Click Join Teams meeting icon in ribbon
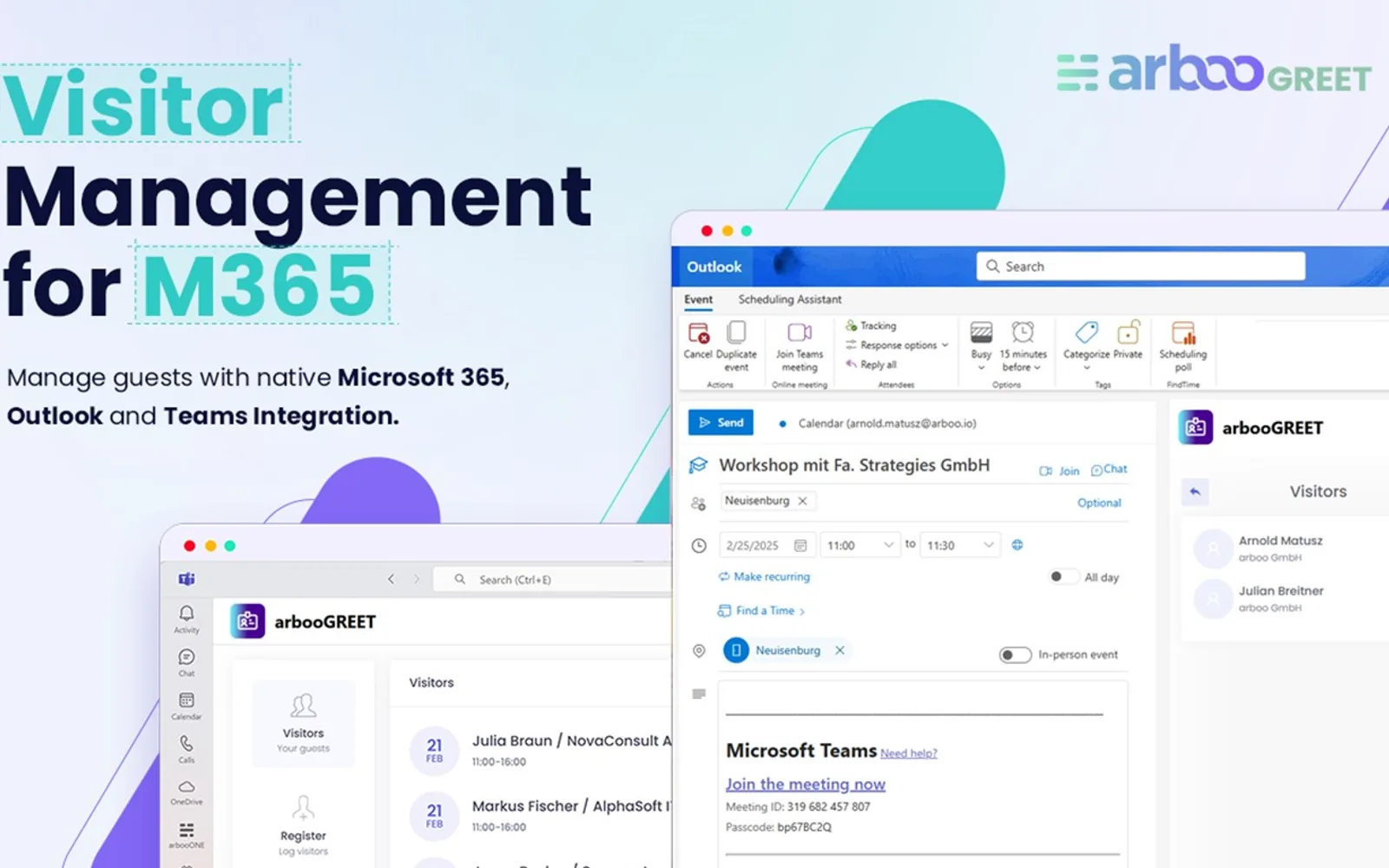 click(800, 332)
